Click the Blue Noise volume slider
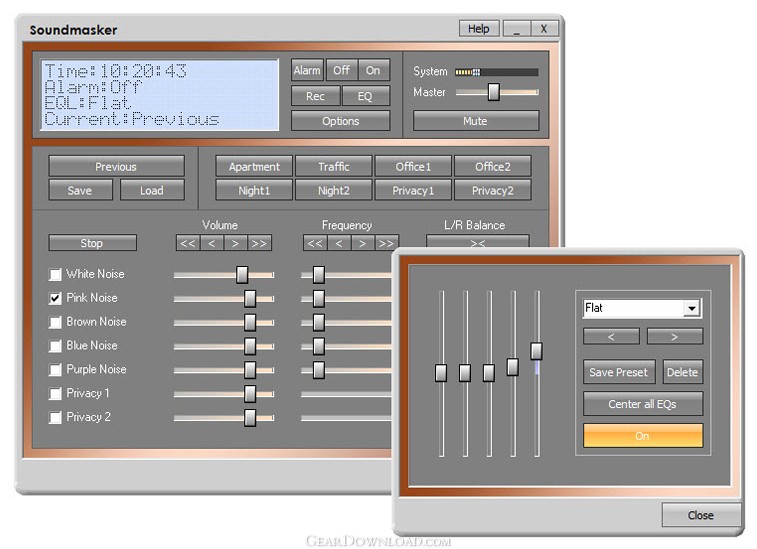 [x=224, y=346]
